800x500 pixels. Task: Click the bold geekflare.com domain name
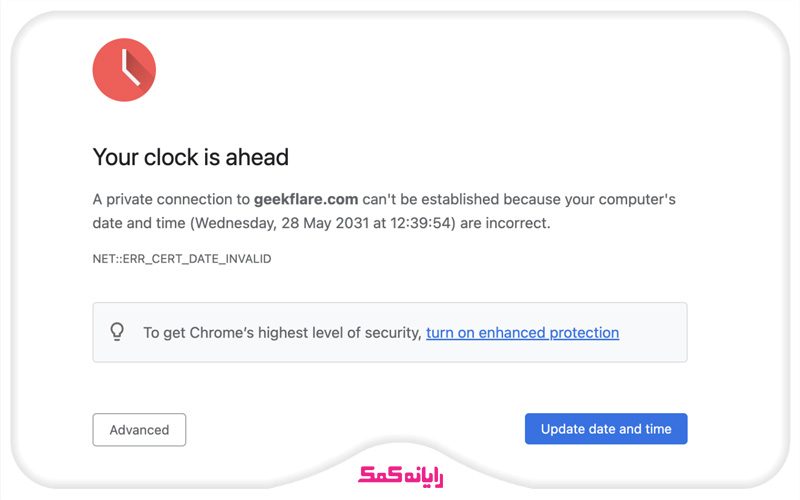tap(305, 199)
